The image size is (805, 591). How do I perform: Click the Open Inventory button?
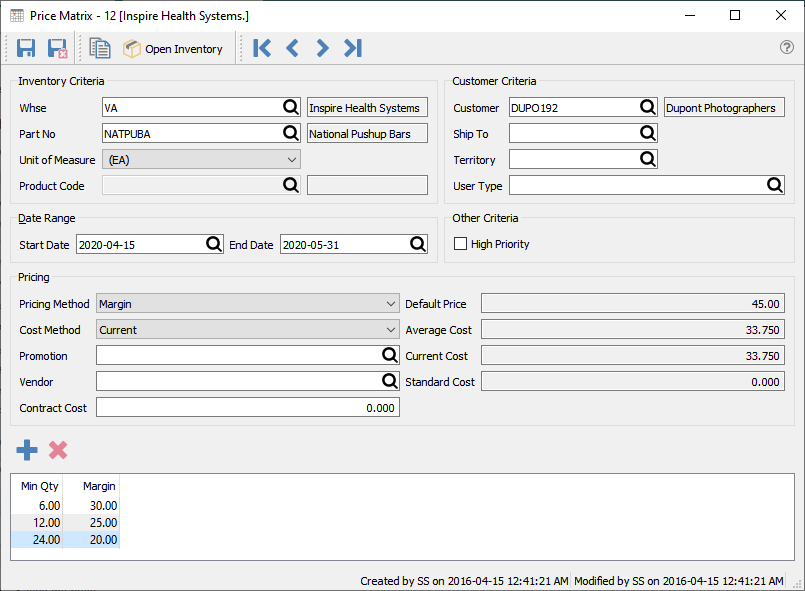coord(172,49)
